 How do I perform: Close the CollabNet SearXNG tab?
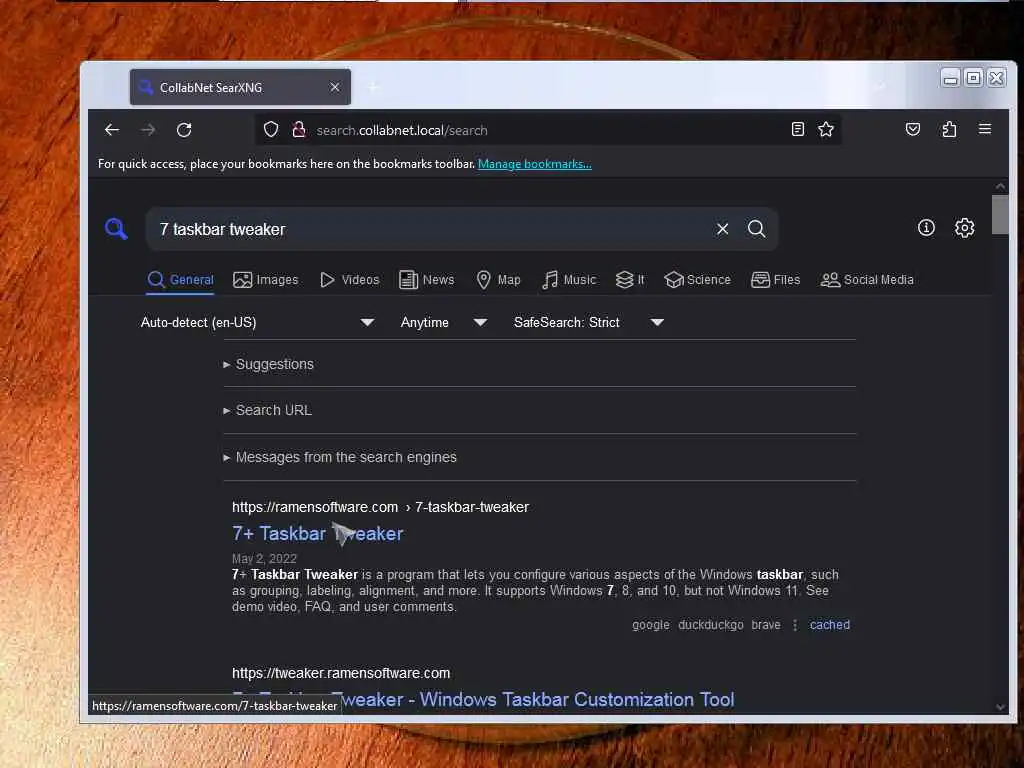point(334,87)
